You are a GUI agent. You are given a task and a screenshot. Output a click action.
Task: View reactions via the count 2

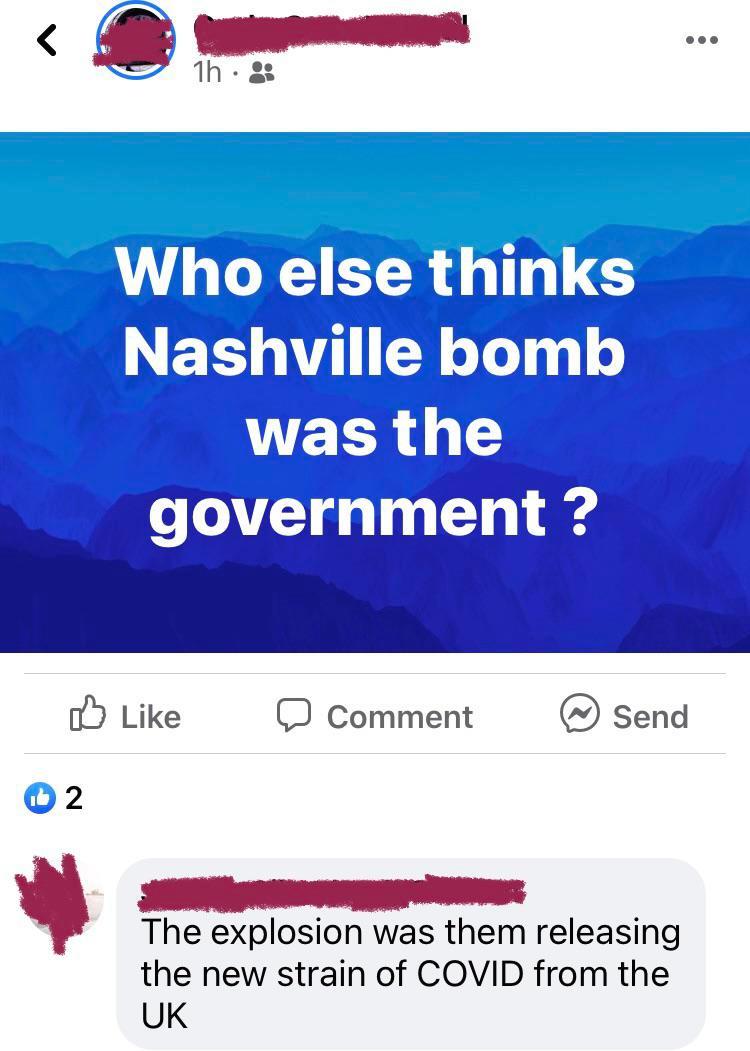click(x=74, y=798)
